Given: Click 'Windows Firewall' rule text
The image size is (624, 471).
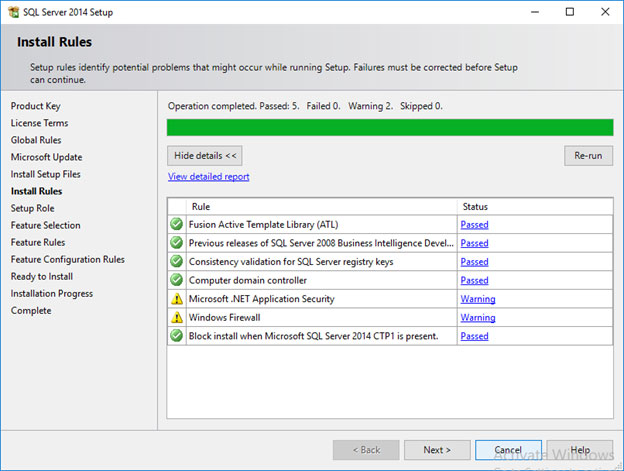Looking at the screenshot, I should [x=224, y=317].
